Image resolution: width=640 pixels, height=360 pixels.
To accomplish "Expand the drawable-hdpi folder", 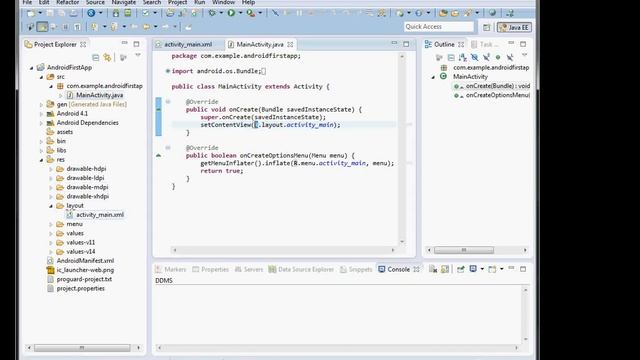I will pos(51,169).
